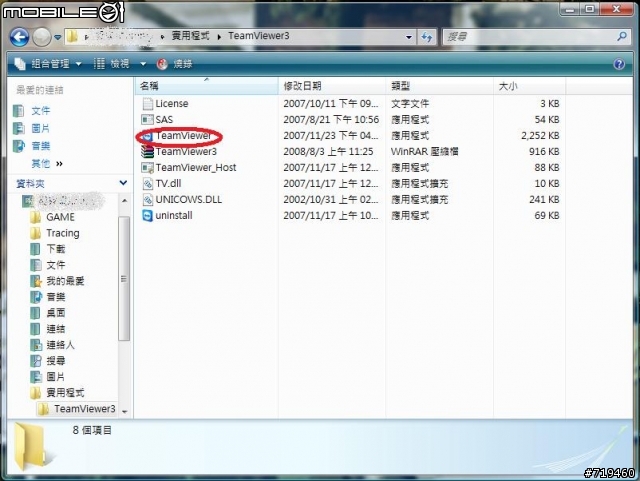This screenshot has height=481, width=640.
Task: Select the uninstall application icon
Action: pos(147,216)
